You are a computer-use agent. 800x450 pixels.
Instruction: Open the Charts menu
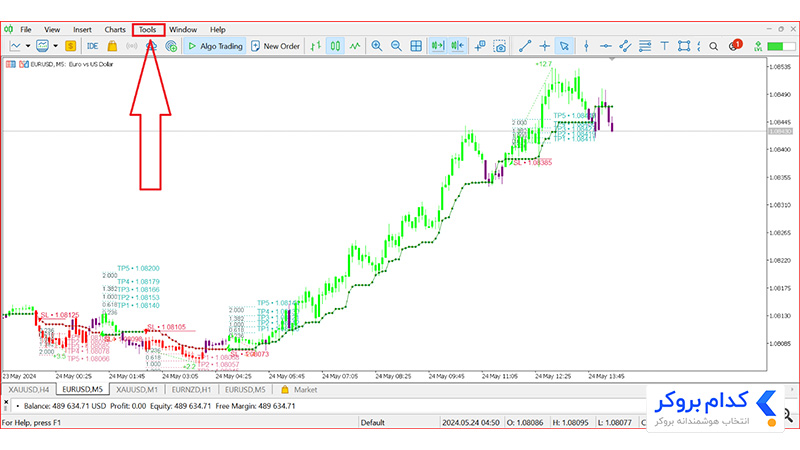(x=115, y=30)
